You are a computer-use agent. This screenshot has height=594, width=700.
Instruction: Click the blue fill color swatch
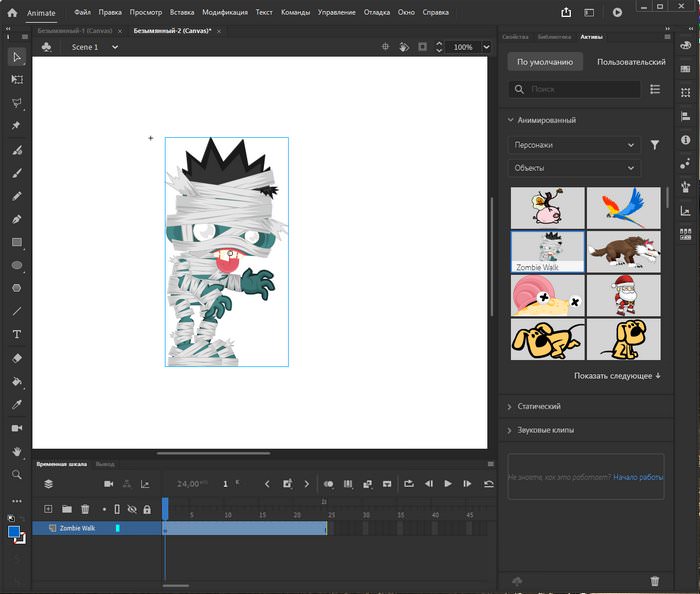14,532
